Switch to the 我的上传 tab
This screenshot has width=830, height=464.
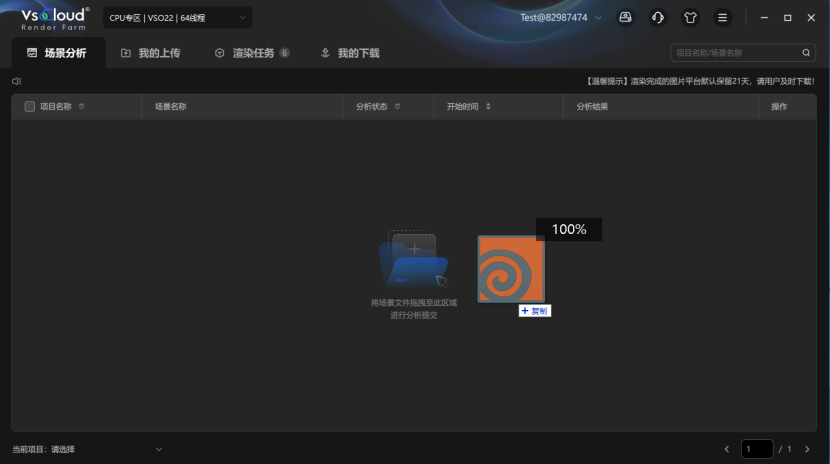click(150, 53)
